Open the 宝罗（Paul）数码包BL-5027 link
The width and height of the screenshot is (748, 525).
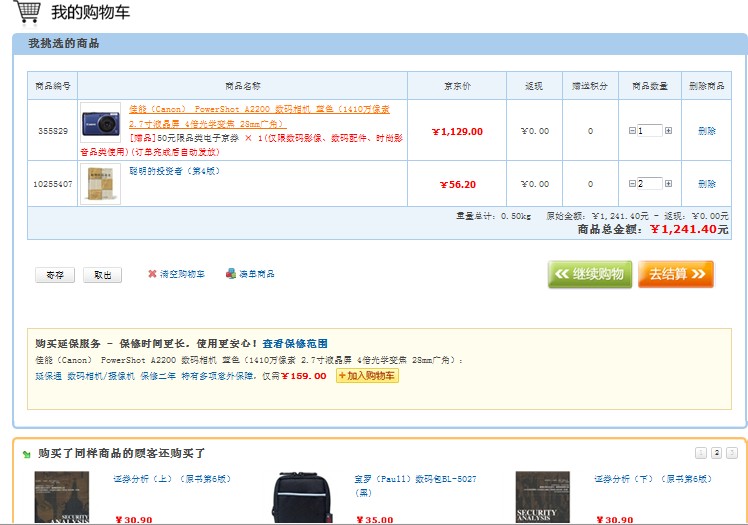pyautogui.click(x=415, y=485)
